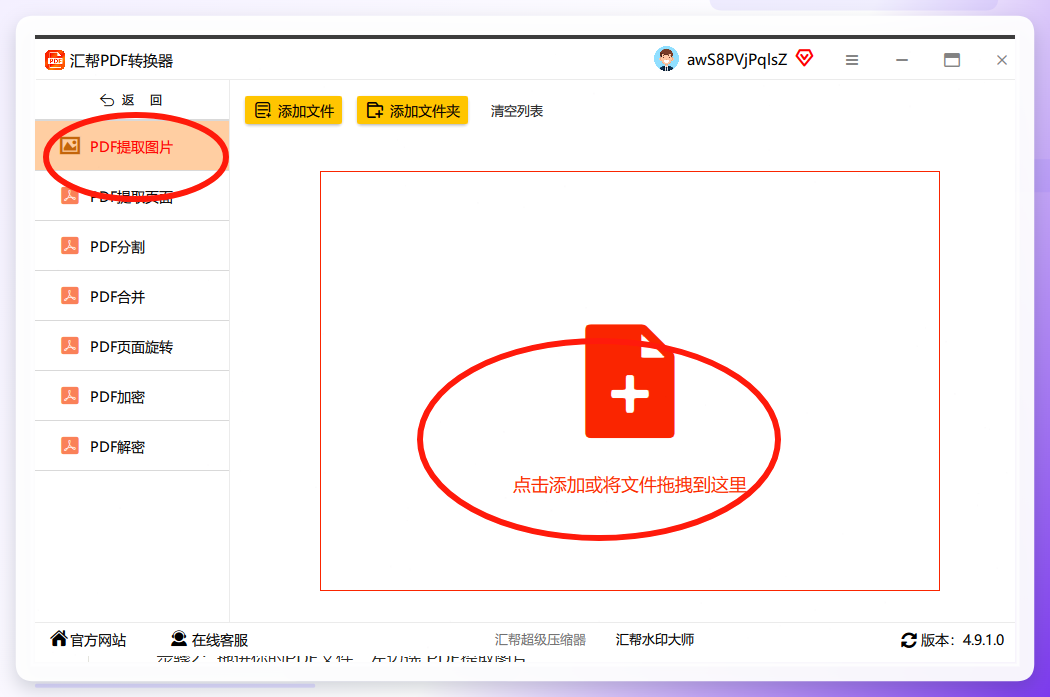Click the user avatar icon
The height and width of the screenshot is (697, 1050).
pyautogui.click(x=666, y=60)
